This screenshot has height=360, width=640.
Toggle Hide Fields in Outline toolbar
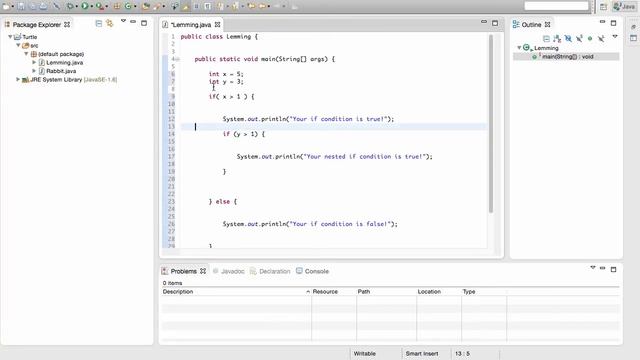point(568,38)
